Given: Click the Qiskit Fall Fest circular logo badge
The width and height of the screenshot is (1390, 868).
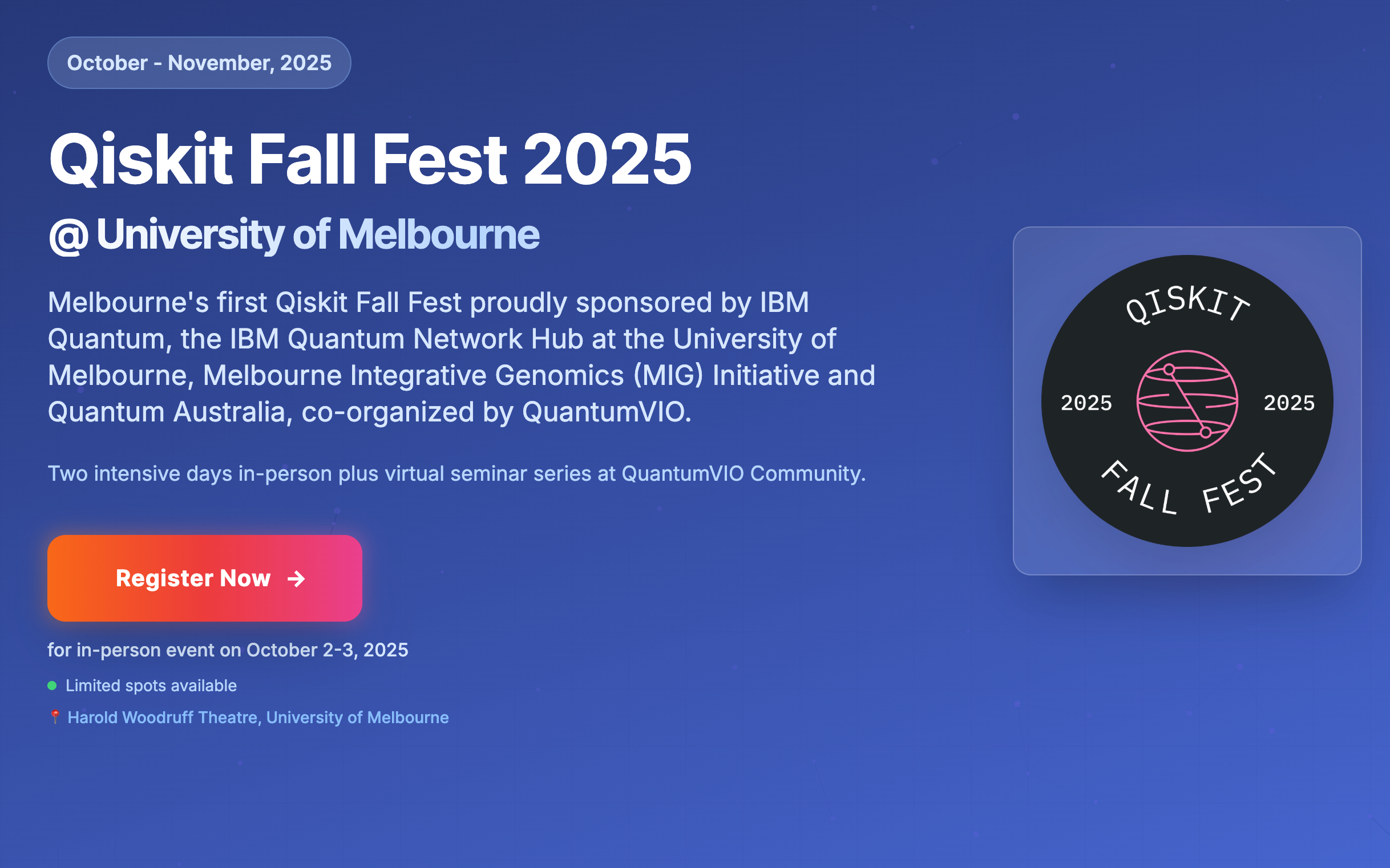Looking at the screenshot, I should click(1189, 403).
